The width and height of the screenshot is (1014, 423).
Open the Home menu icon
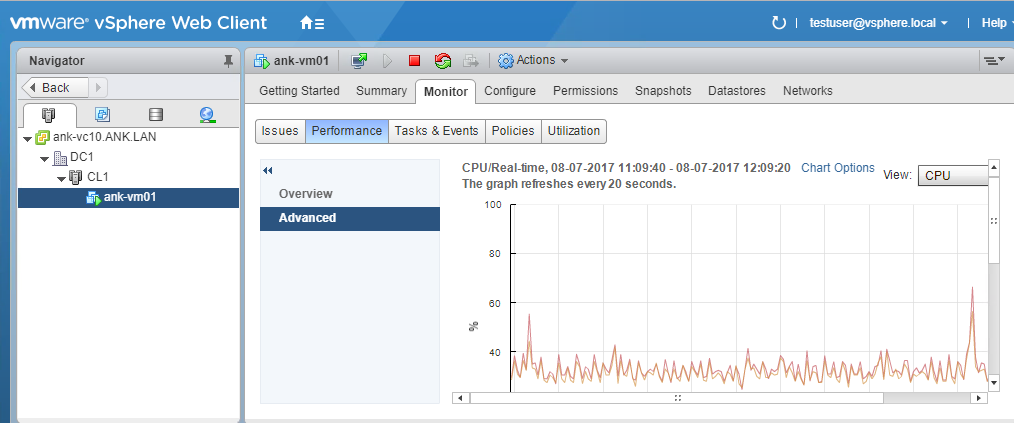point(312,23)
